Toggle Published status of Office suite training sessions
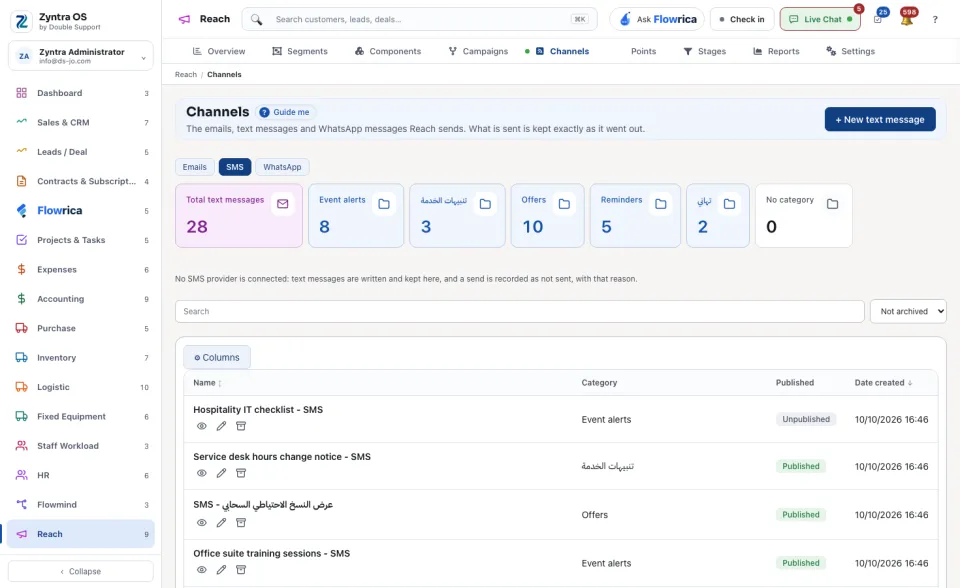The width and height of the screenshot is (960, 588). coord(800,563)
